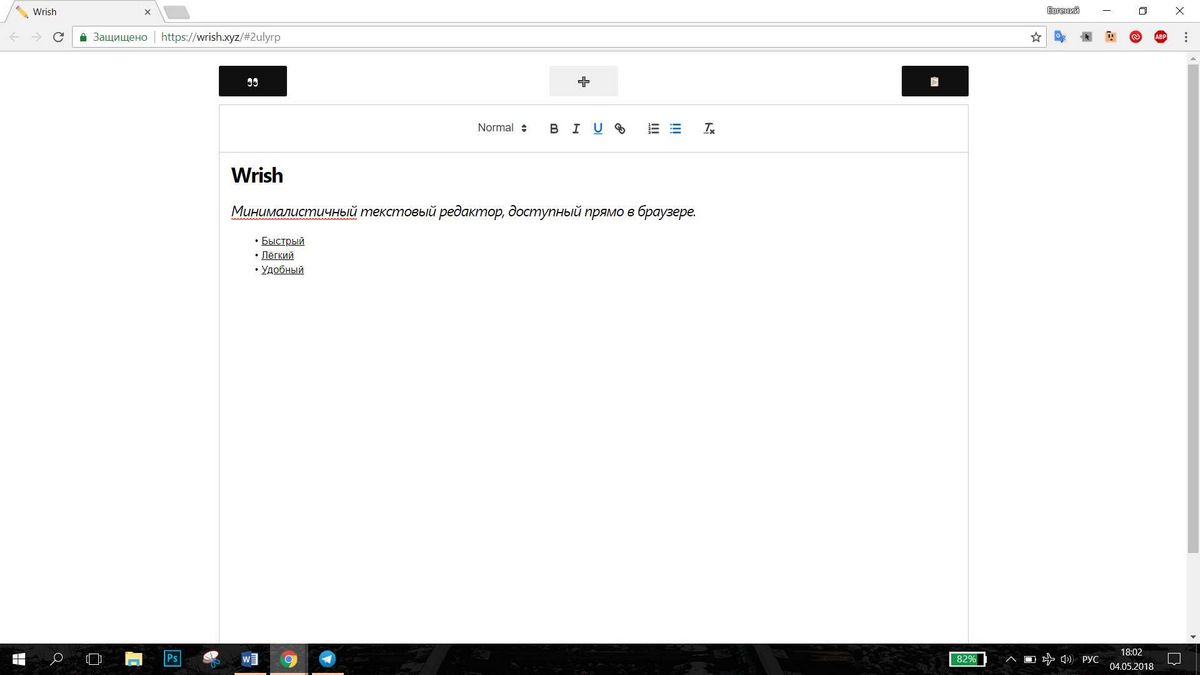The width and height of the screenshot is (1200, 675).
Task: Click the black clipboard copy button
Action: [x=935, y=81]
